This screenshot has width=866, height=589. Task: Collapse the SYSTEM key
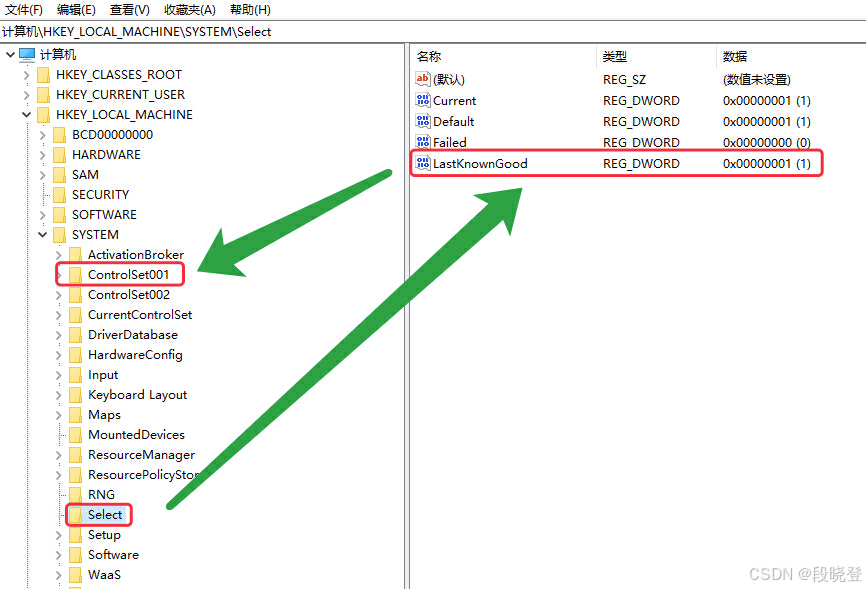click(42, 234)
